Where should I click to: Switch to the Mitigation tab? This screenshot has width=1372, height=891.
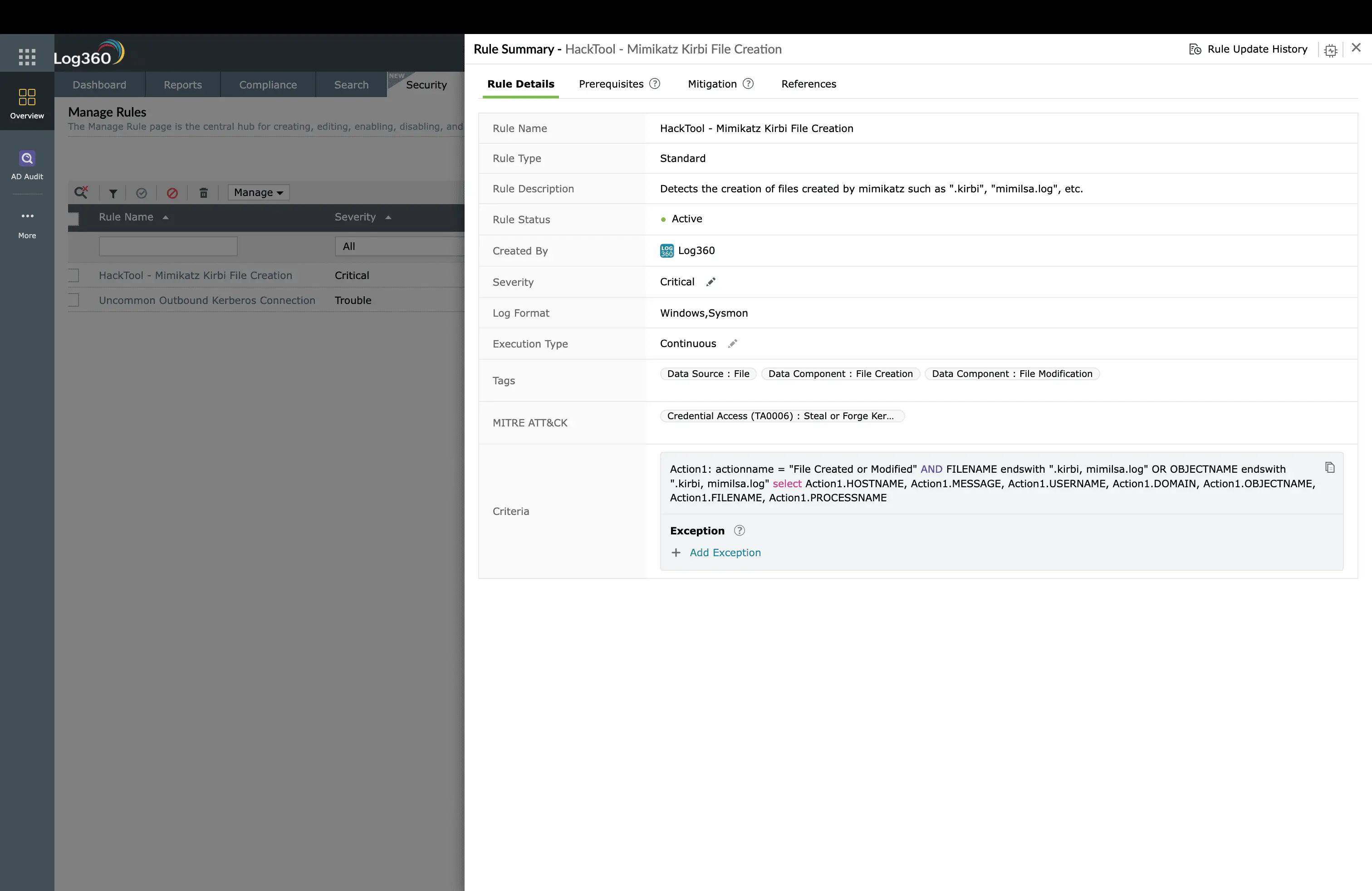click(x=712, y=83)
